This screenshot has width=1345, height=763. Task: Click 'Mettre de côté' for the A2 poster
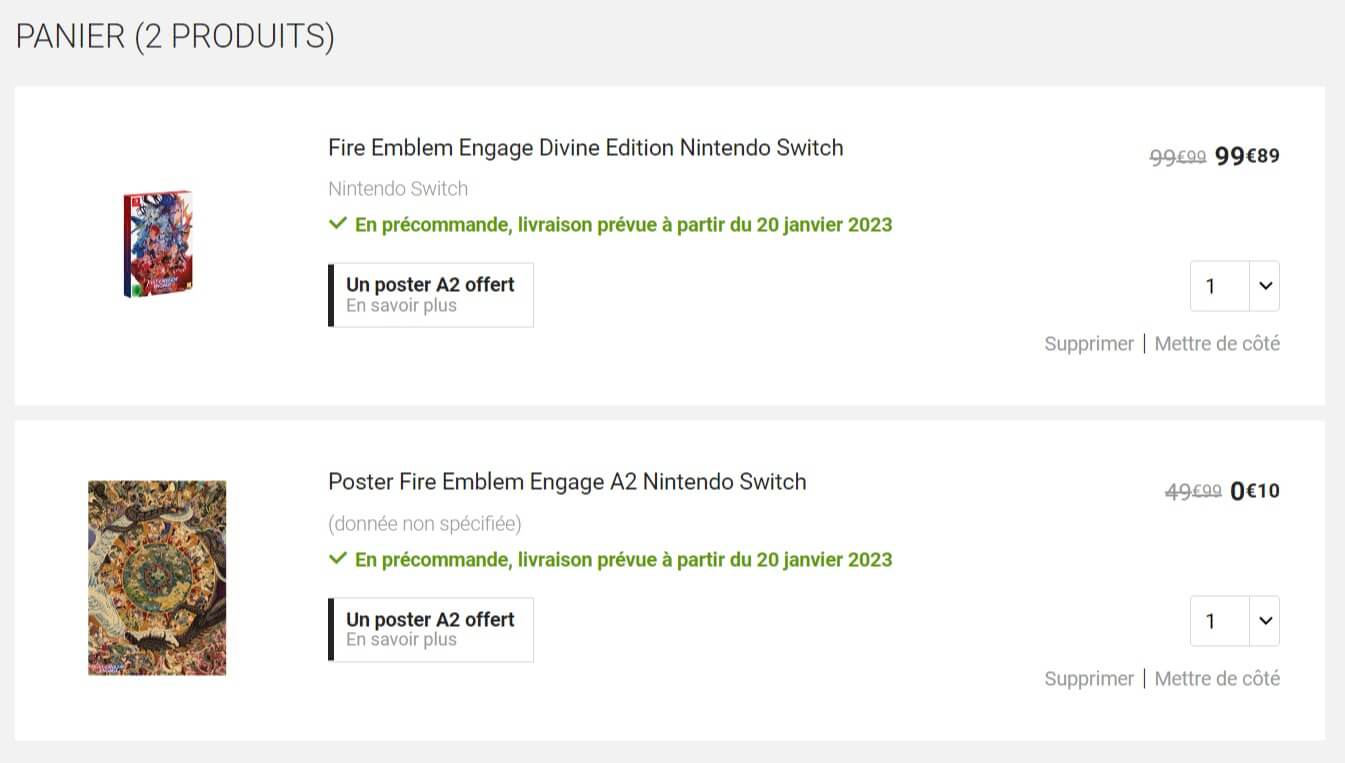pos(1217,679)
